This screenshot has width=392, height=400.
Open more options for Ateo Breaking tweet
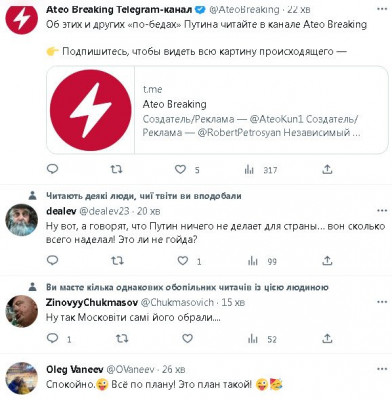click(382, 9)
